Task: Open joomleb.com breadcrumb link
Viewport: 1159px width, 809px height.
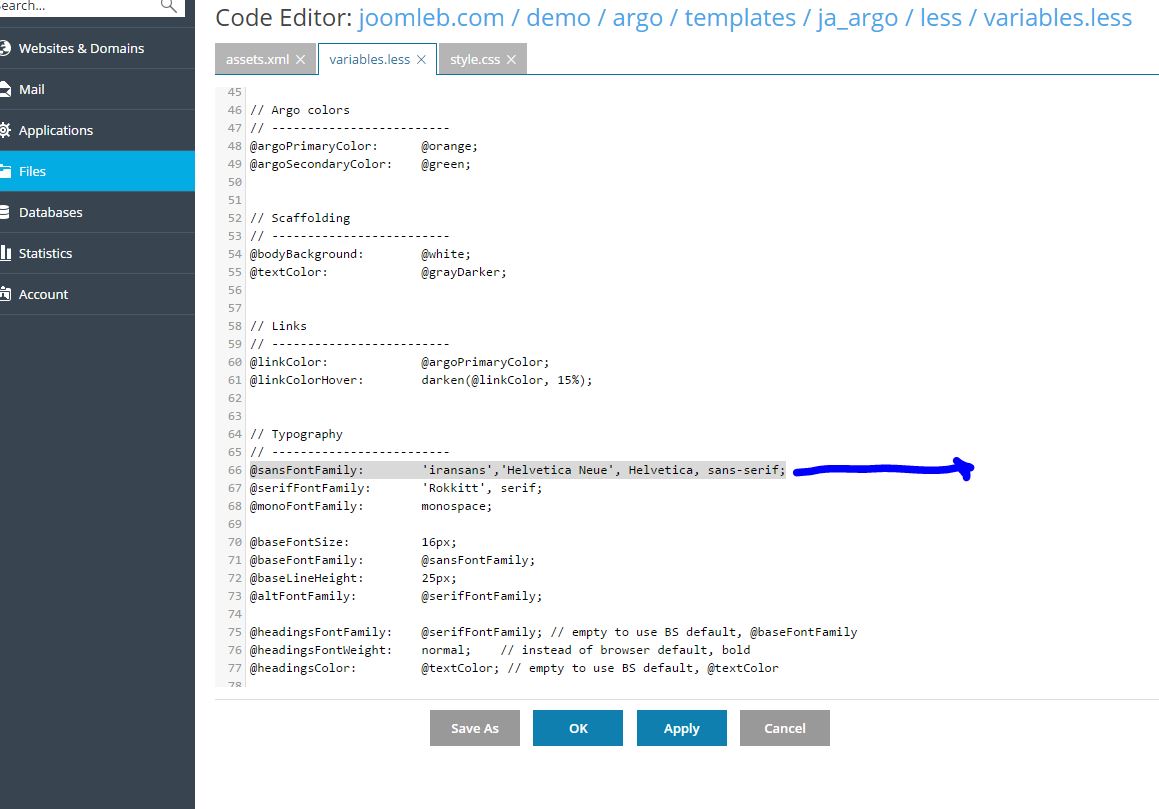Action: tap(432, 18)
